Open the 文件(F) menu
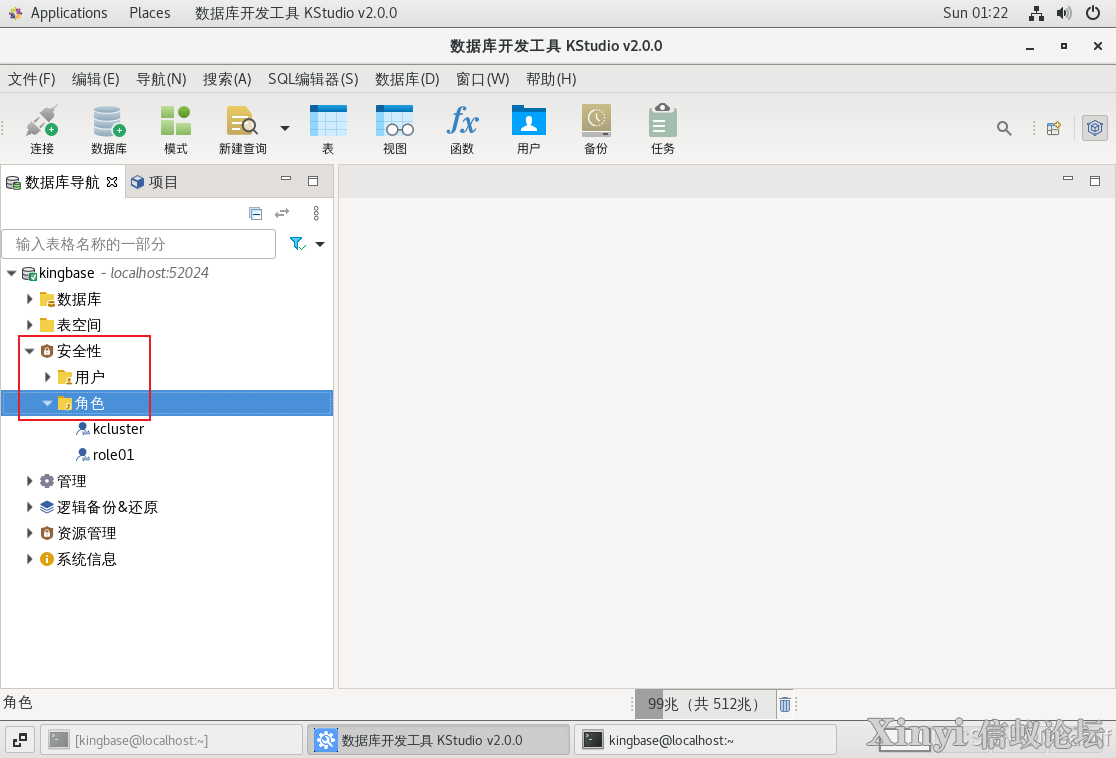Image resolution: width=1116 pixels, height=758 pixels. pyautogui.click(x=31, y=79)
